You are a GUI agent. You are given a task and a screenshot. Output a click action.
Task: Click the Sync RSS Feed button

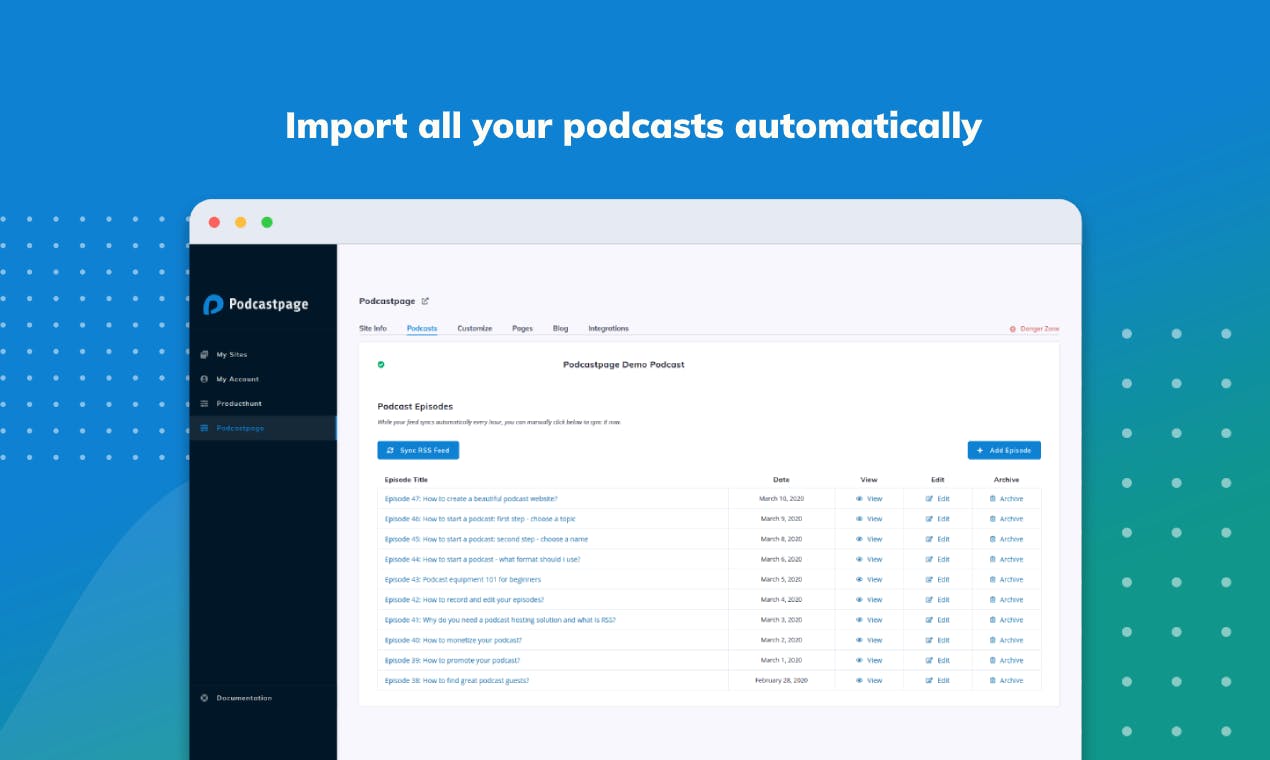pyautogui.click(x=418, y=451)
